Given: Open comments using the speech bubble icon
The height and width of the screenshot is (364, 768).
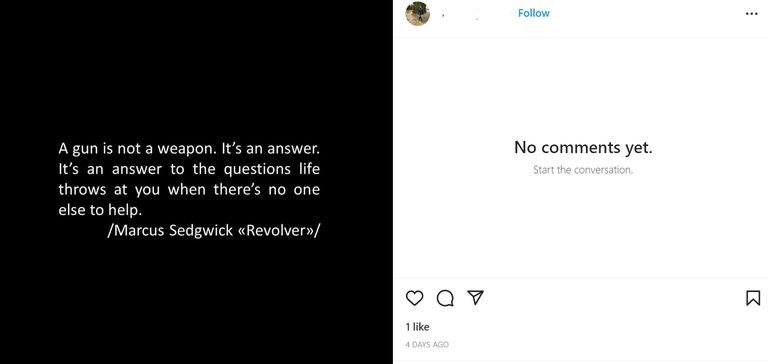Looking at the screenshot, I should [445, 298].
